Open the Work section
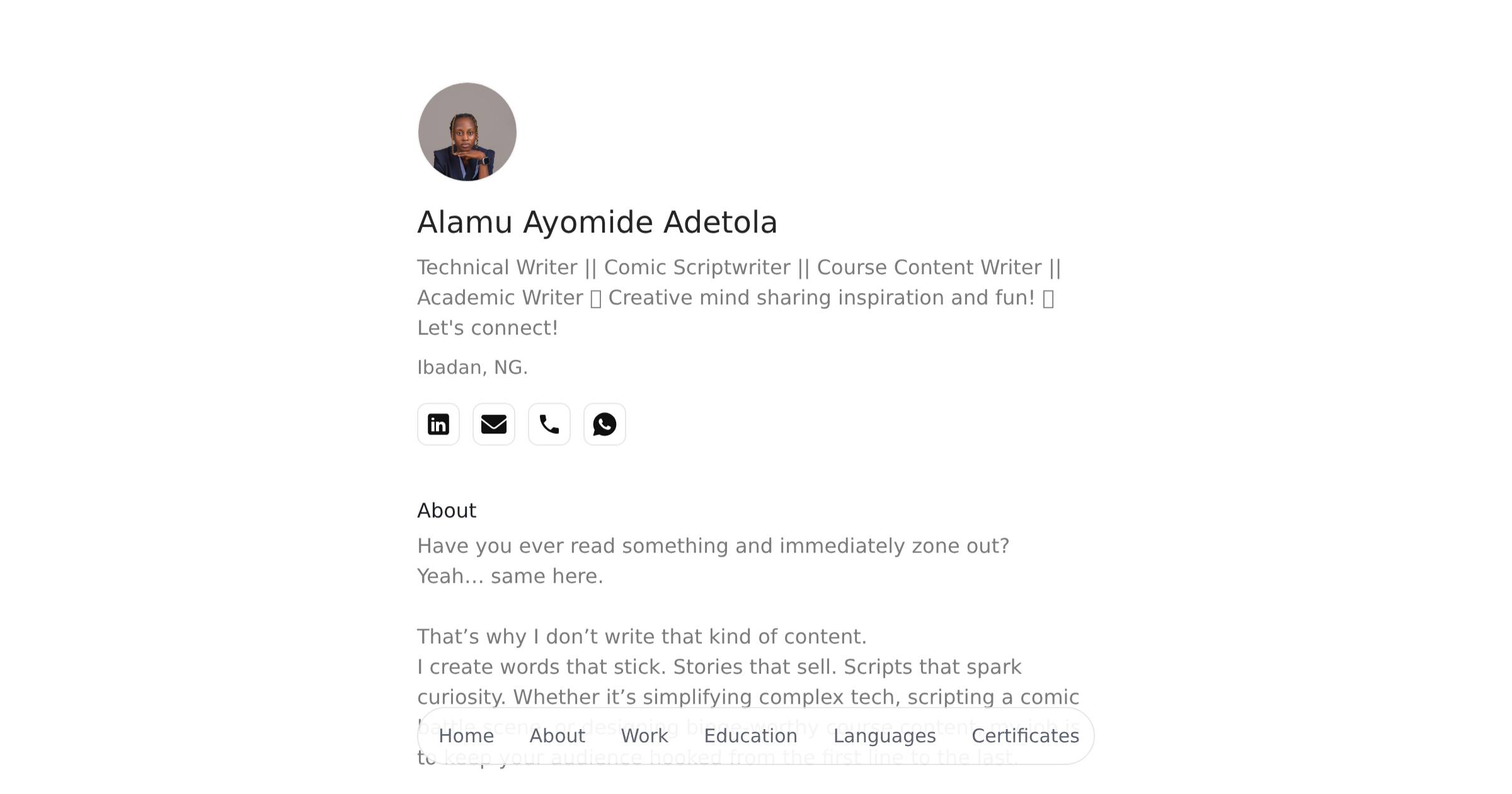The width and height of the screenshot is (1512, 794). click(644, 736)
